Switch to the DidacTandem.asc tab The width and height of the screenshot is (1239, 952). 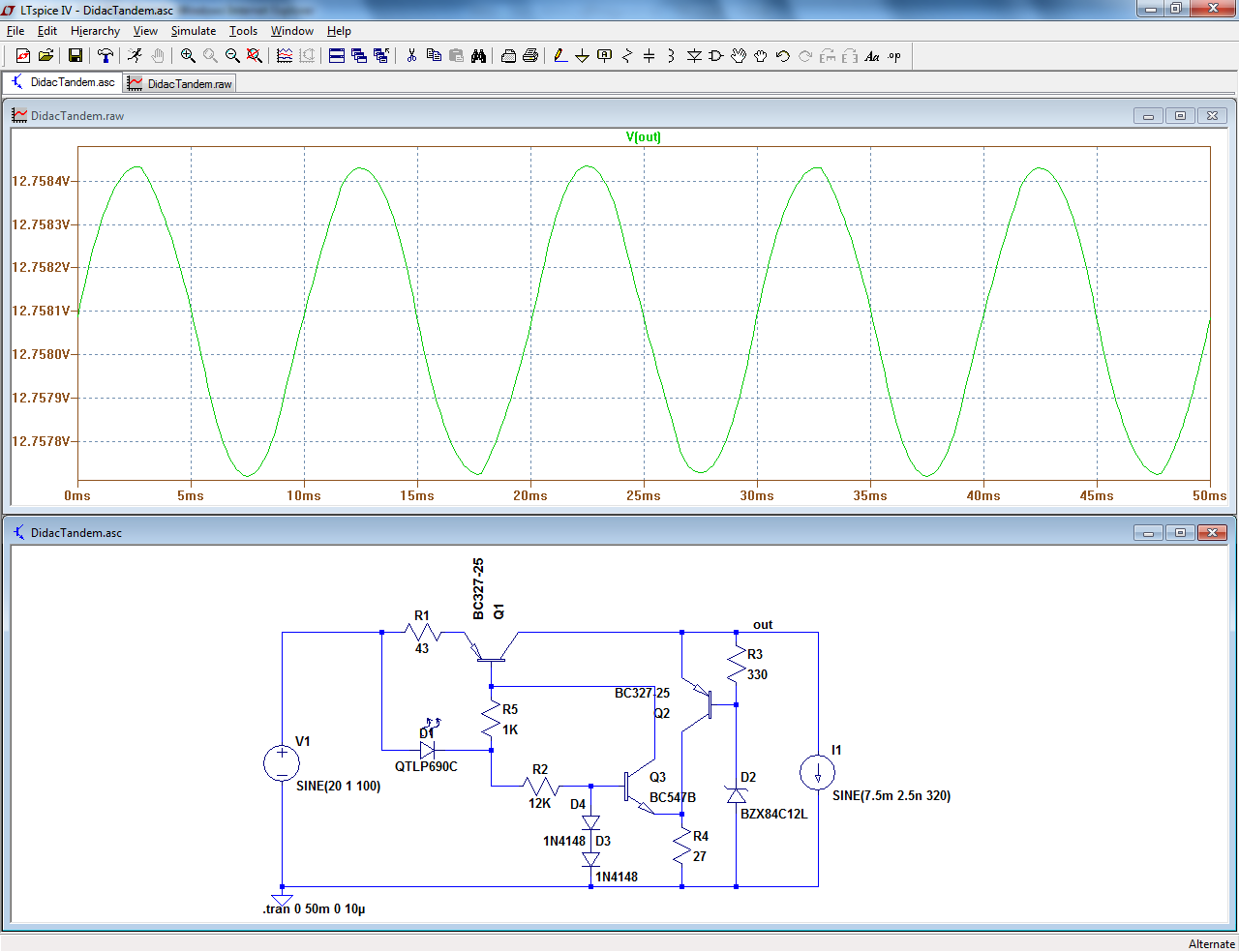[x=63, y=82]
